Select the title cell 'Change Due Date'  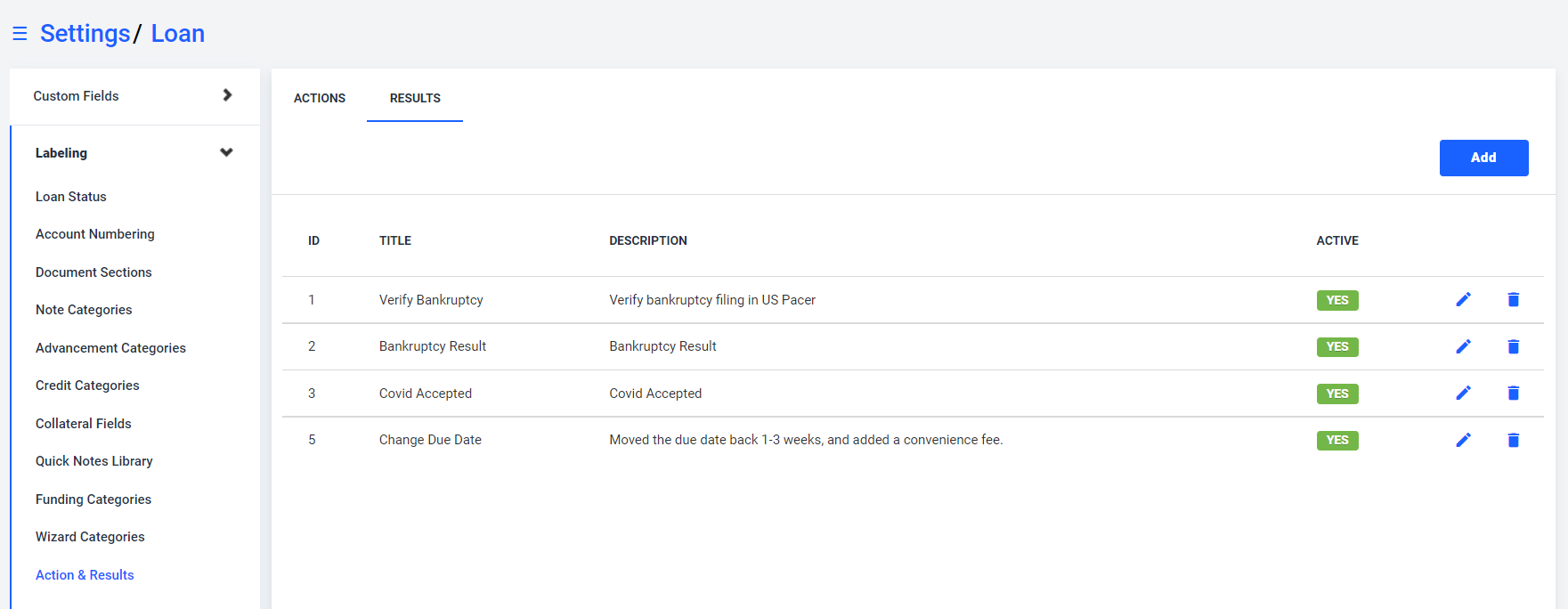(x=430, y=440)
